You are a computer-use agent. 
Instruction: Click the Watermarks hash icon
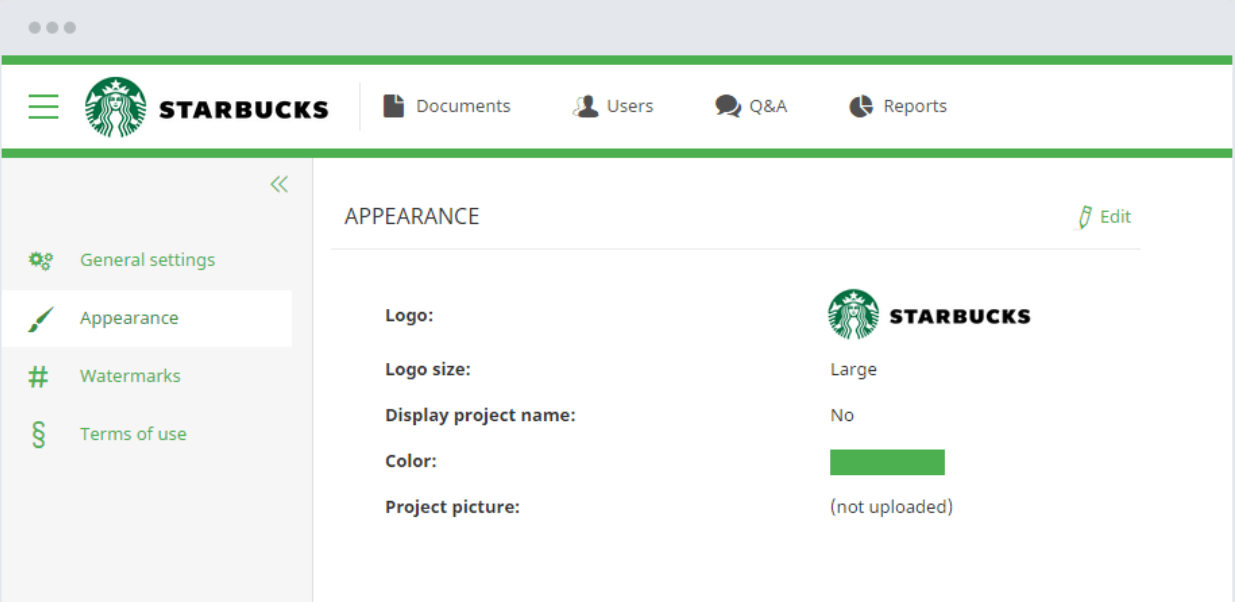[40, 376]
